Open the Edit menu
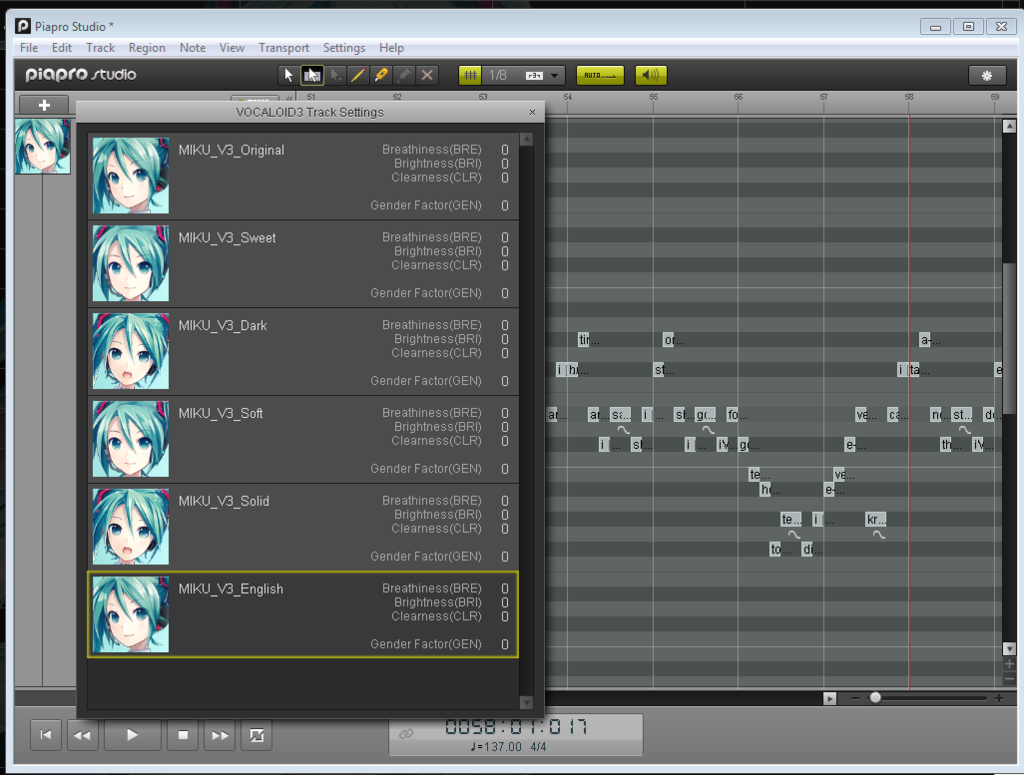Image resolution: width=1024 pixels, height=775 pixels. click(61, 48)
